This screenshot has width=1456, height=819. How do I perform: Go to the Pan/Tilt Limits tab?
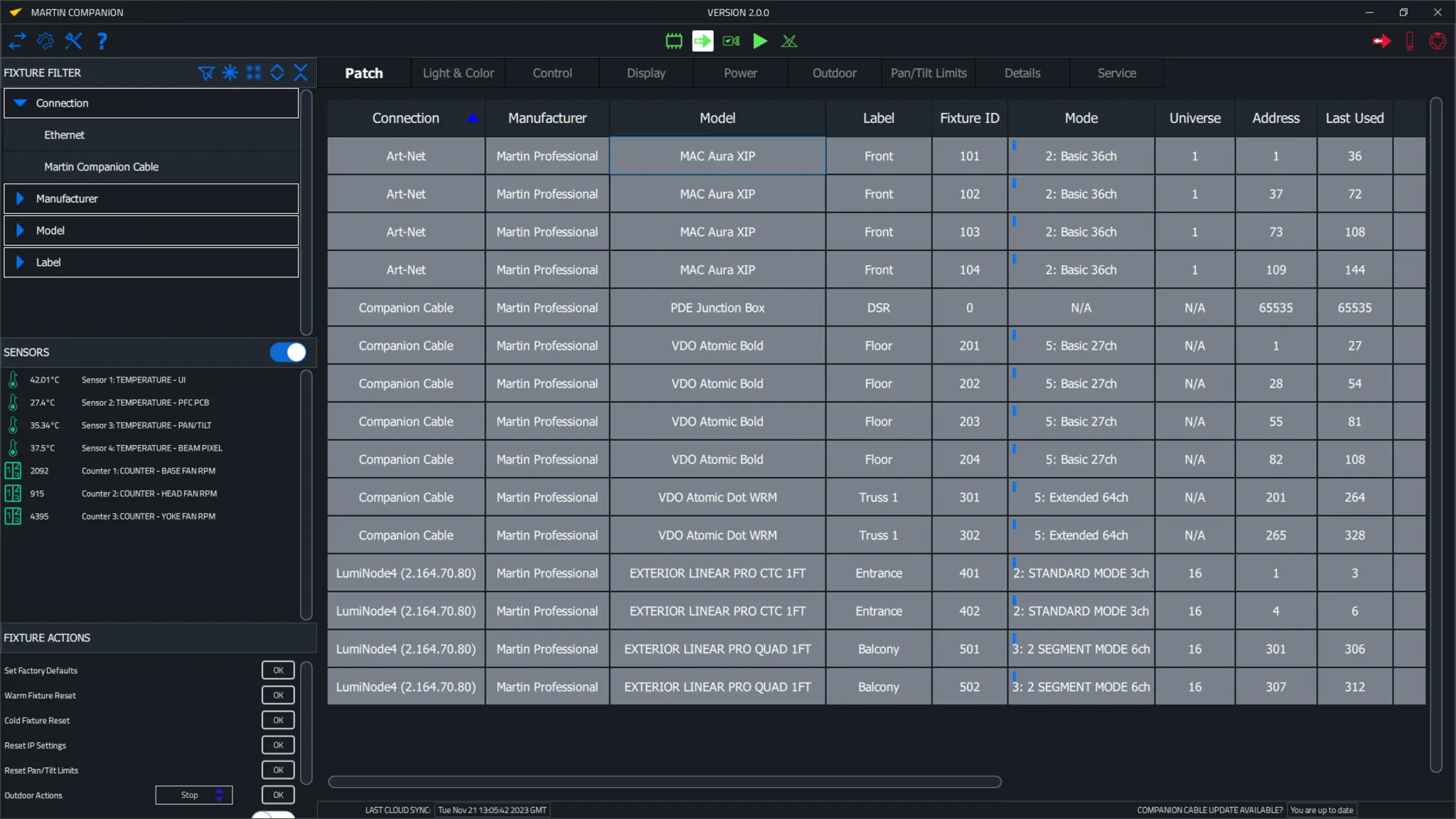tap(928, 73)
